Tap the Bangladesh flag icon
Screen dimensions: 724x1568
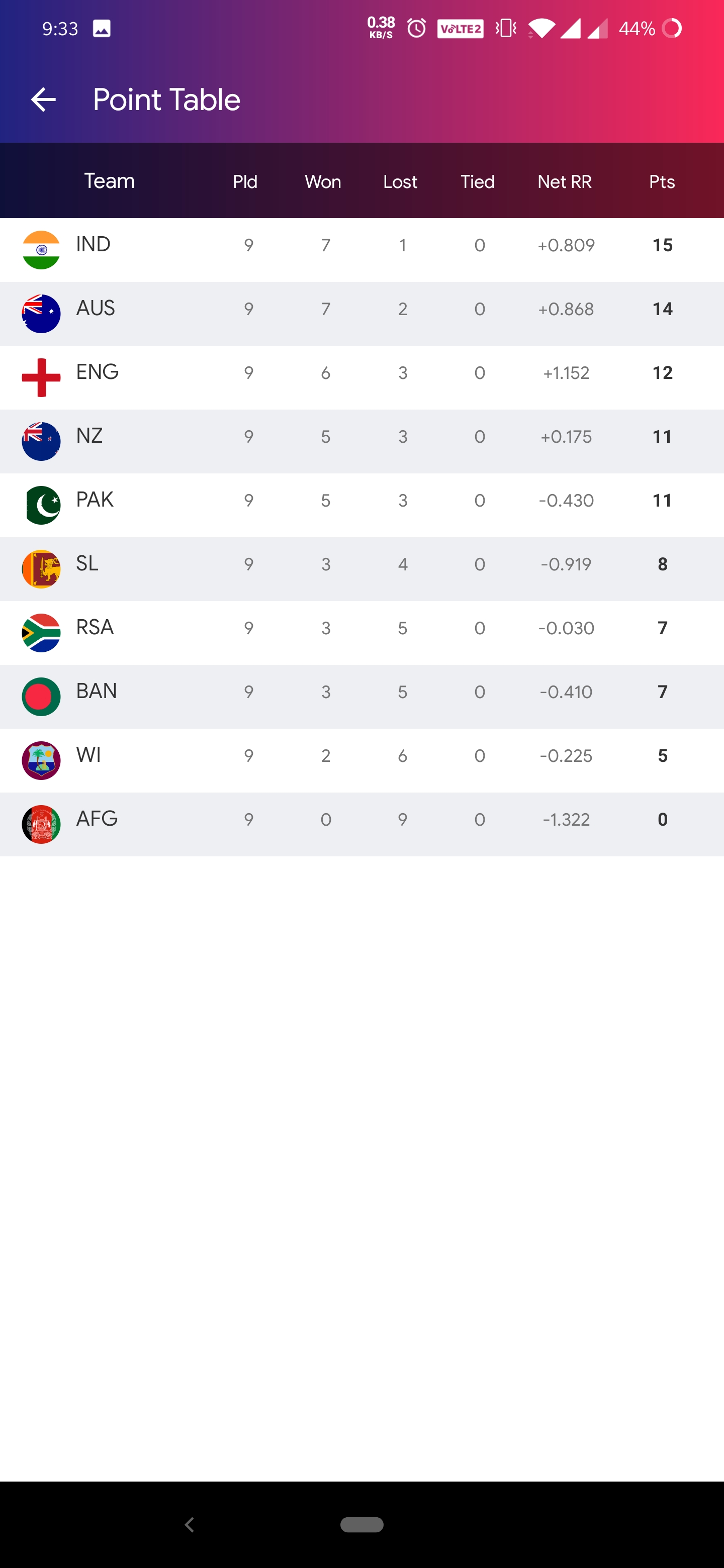click(41, 697)
